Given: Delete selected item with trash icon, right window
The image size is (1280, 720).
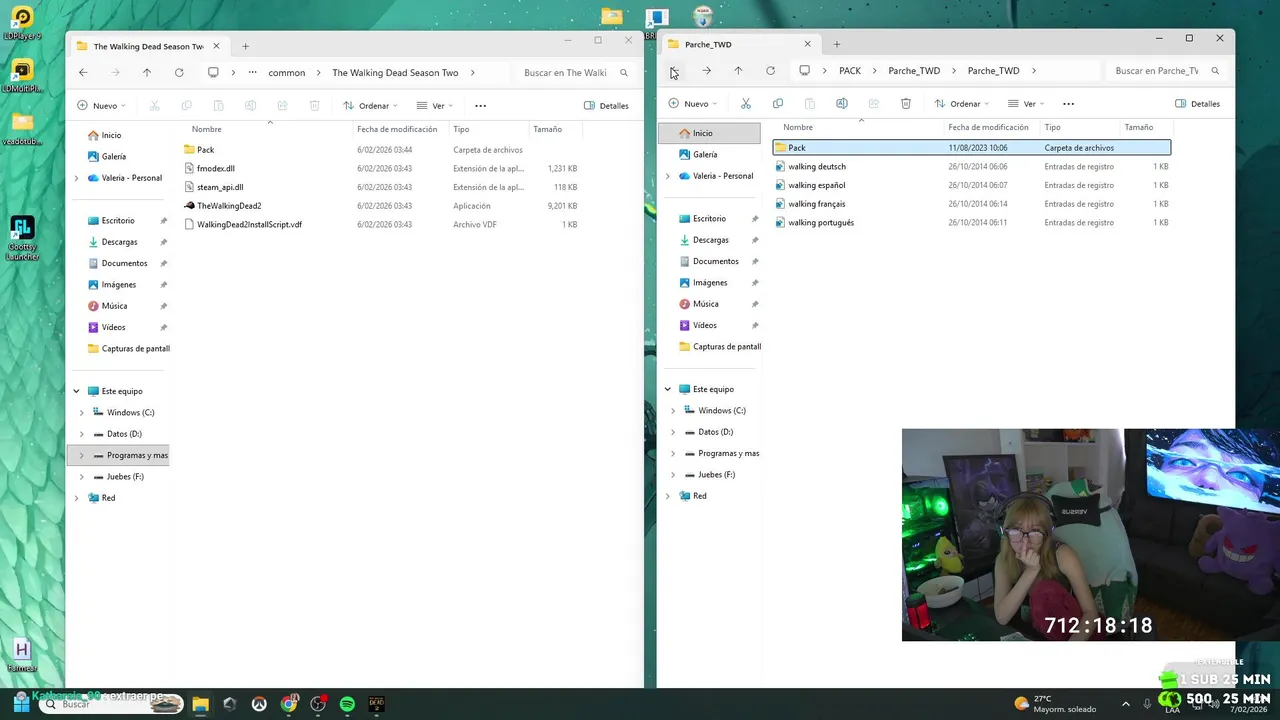Looking at the screenshot, I should tap(906, 103).
